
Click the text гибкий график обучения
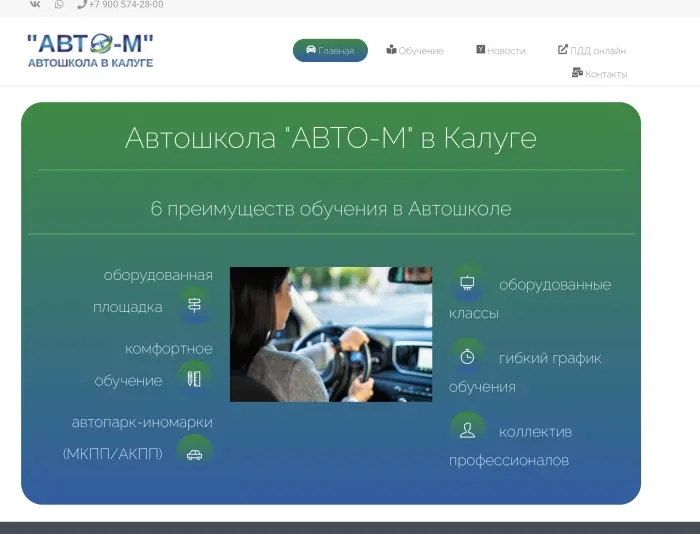click(x=525, y=372)
